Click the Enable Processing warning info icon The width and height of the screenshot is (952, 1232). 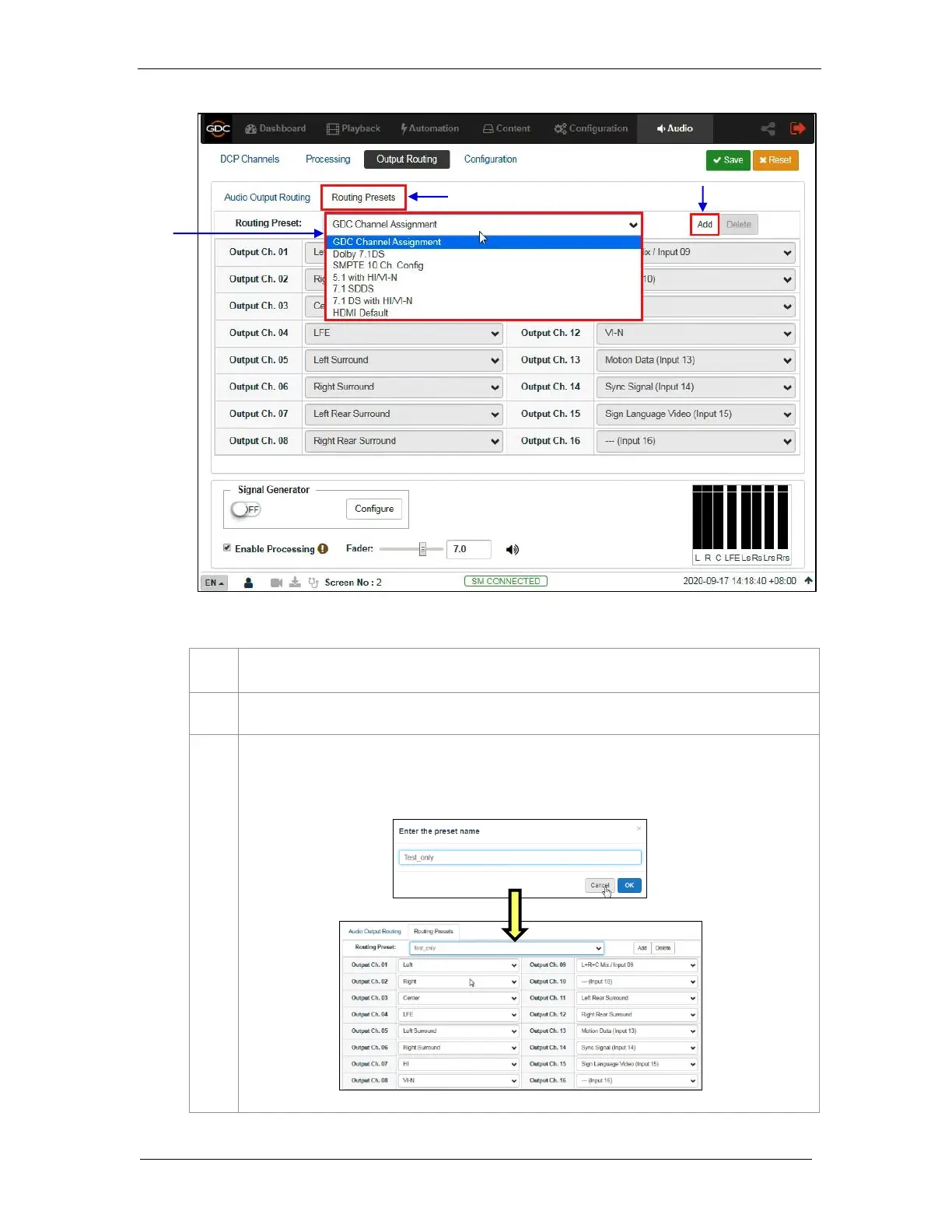pyautogui.click(x=323, y=549)
